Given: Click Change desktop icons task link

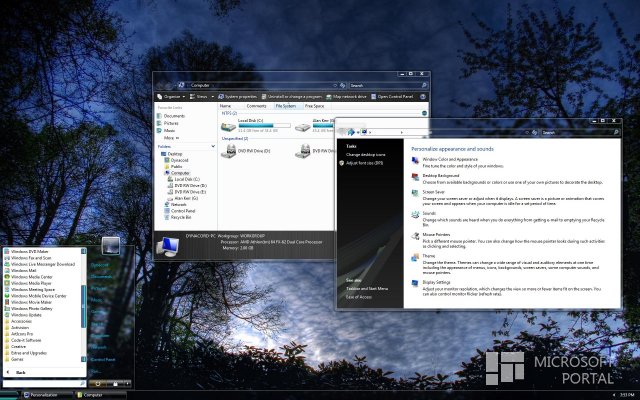Looking at the screenshot, I should click(365, 155).
